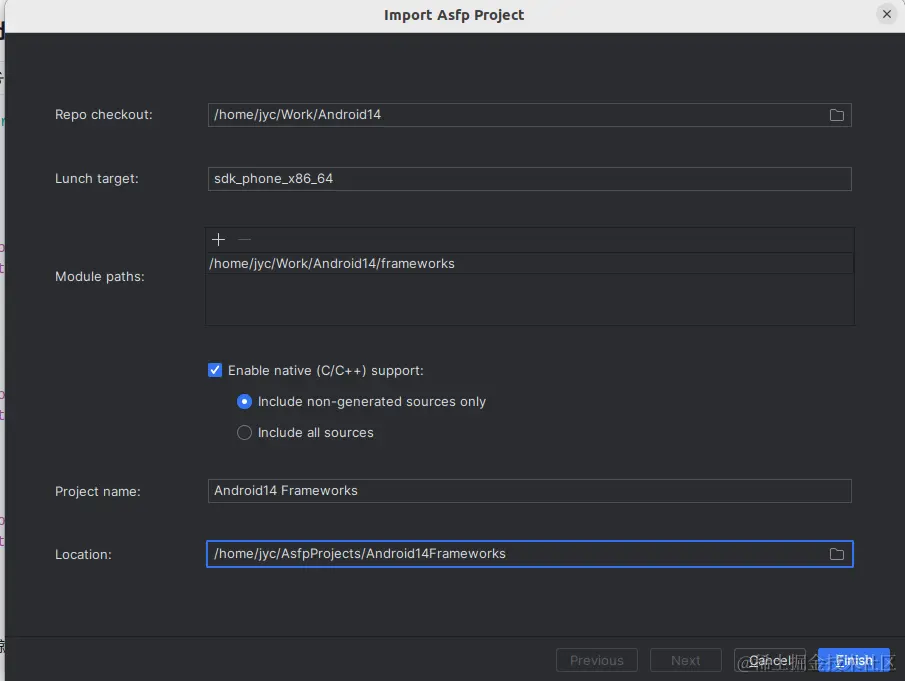The height and width of the screenshot is (681, 905).
Task: Click the Next button
Action: (685, 660)
